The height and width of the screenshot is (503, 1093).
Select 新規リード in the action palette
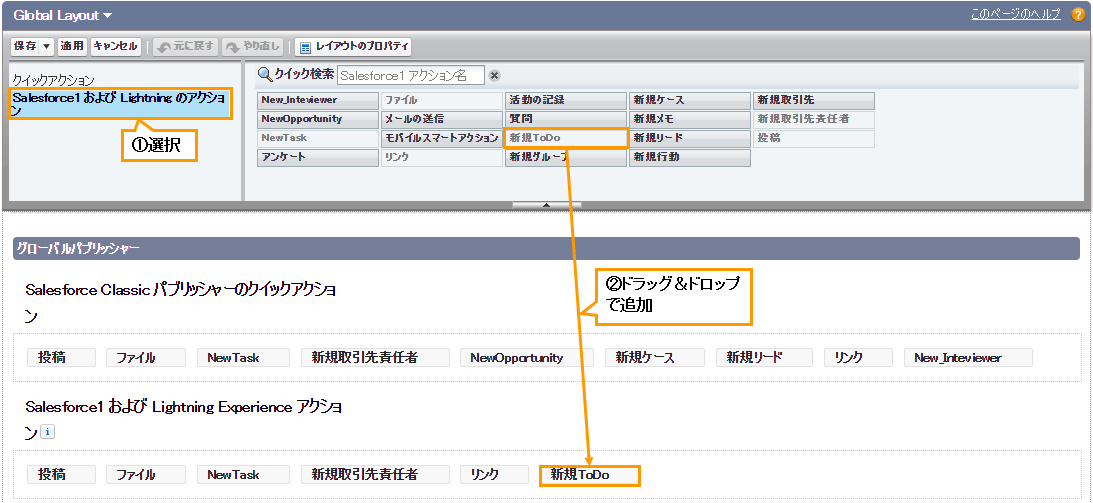coord(689,138)
